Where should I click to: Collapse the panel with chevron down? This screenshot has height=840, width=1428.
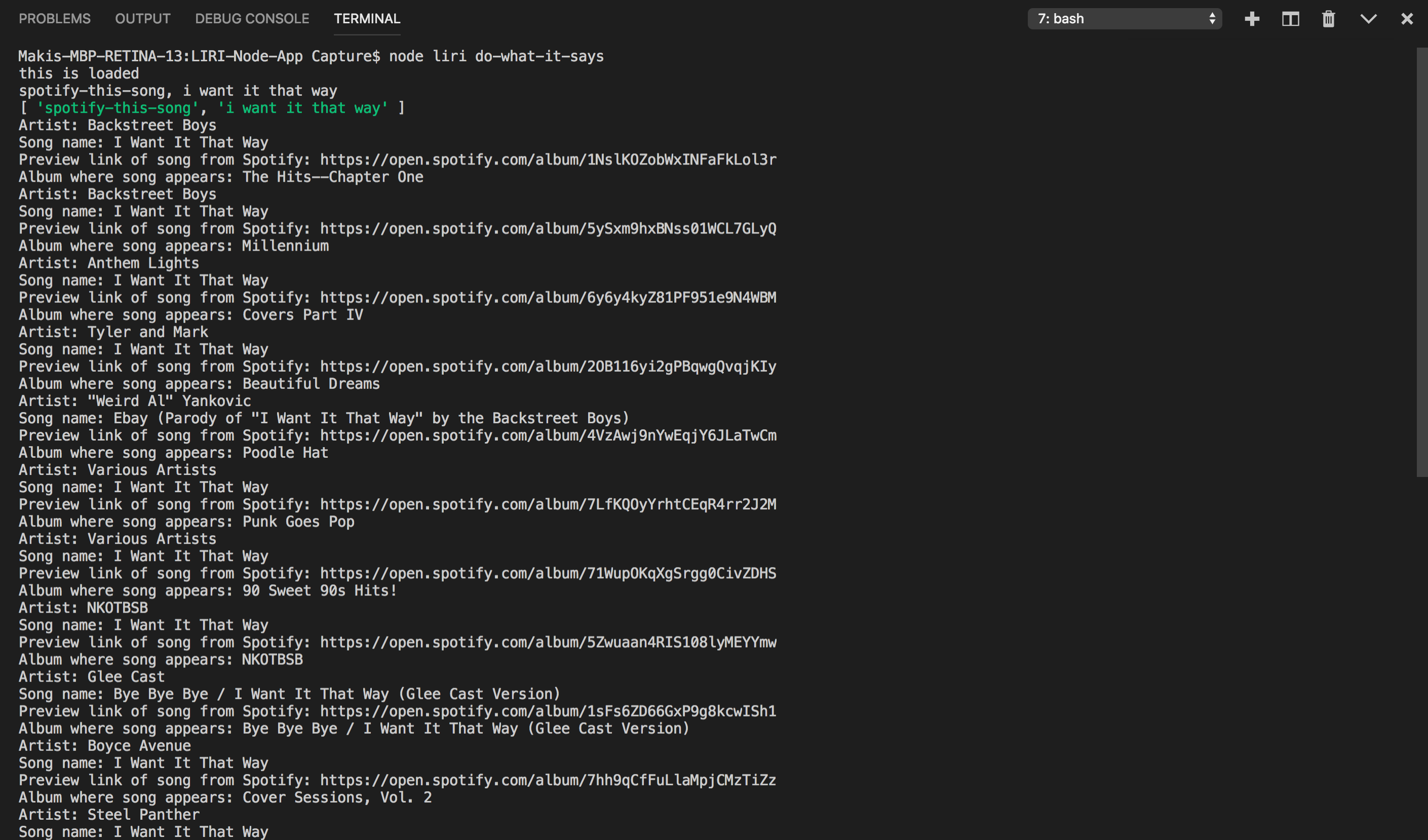coord(1368,19)
